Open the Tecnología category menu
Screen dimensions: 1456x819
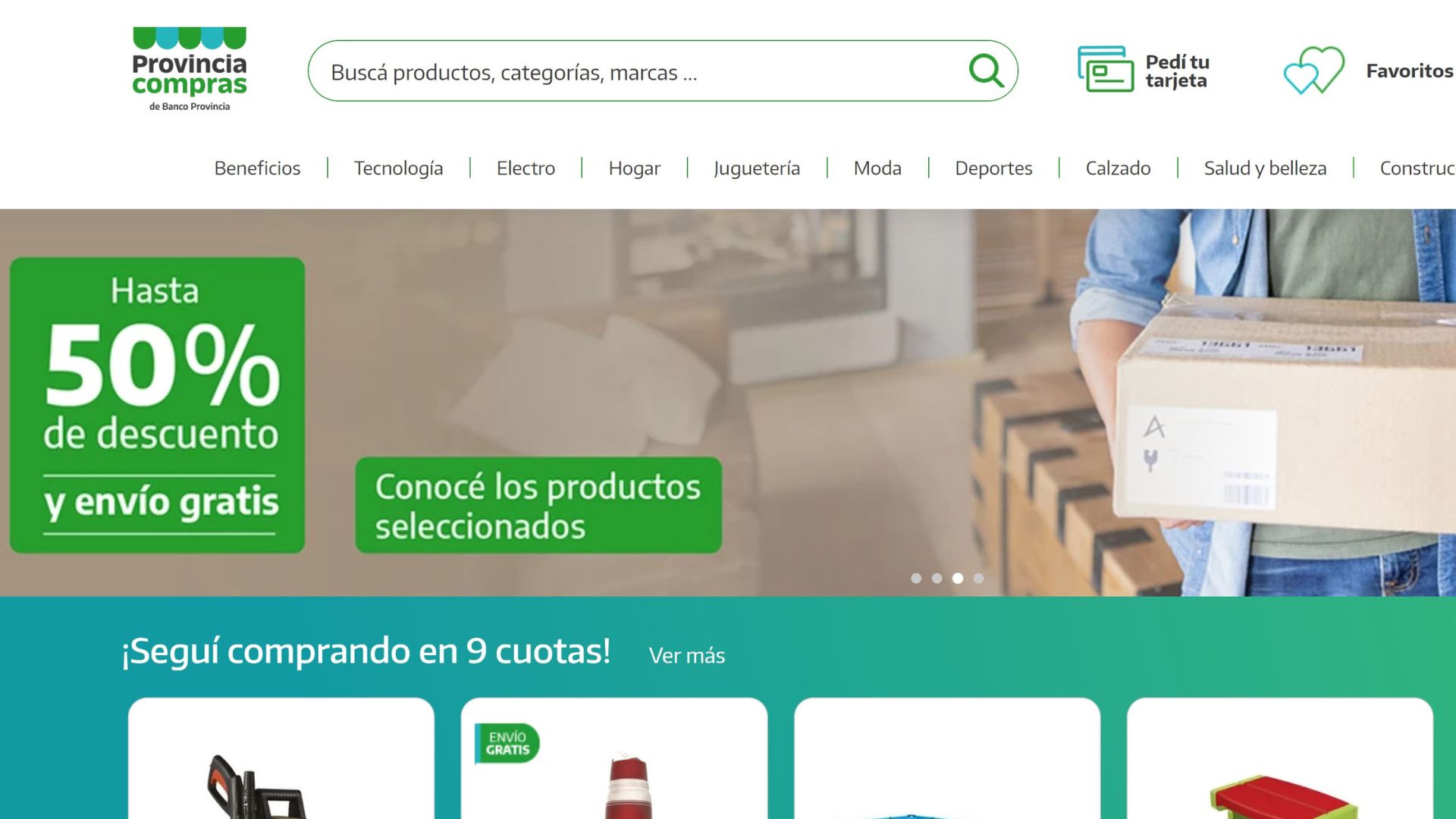398,168
